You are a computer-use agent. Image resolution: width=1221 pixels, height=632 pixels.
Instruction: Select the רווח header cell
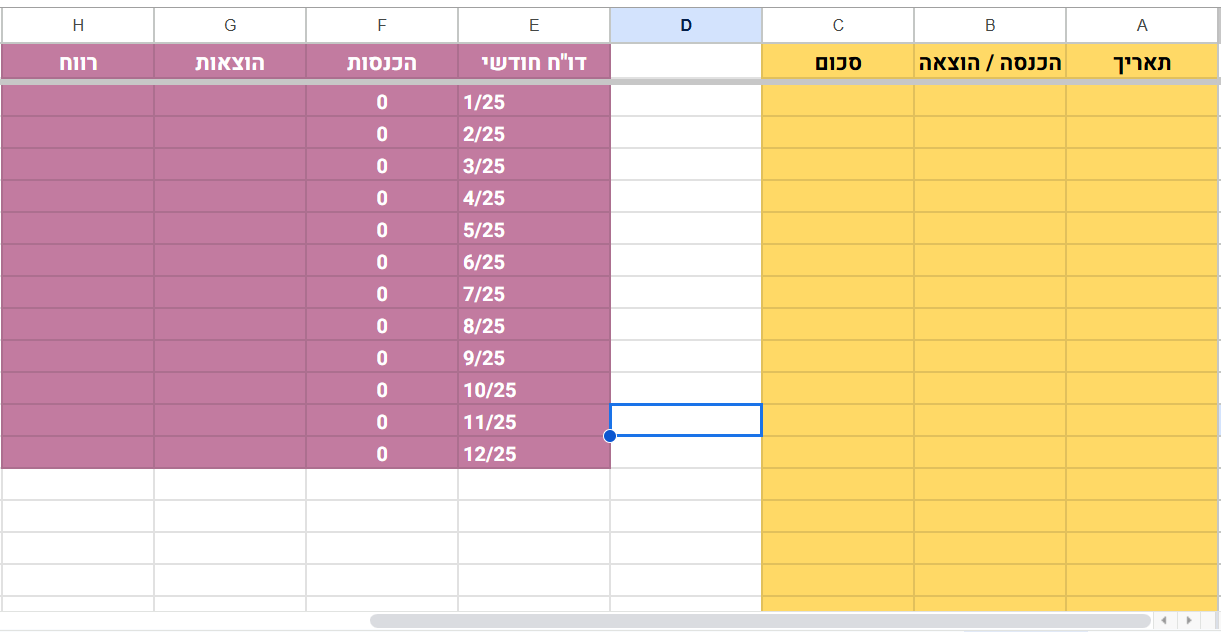pyautogui.click(x=78, y=63)
